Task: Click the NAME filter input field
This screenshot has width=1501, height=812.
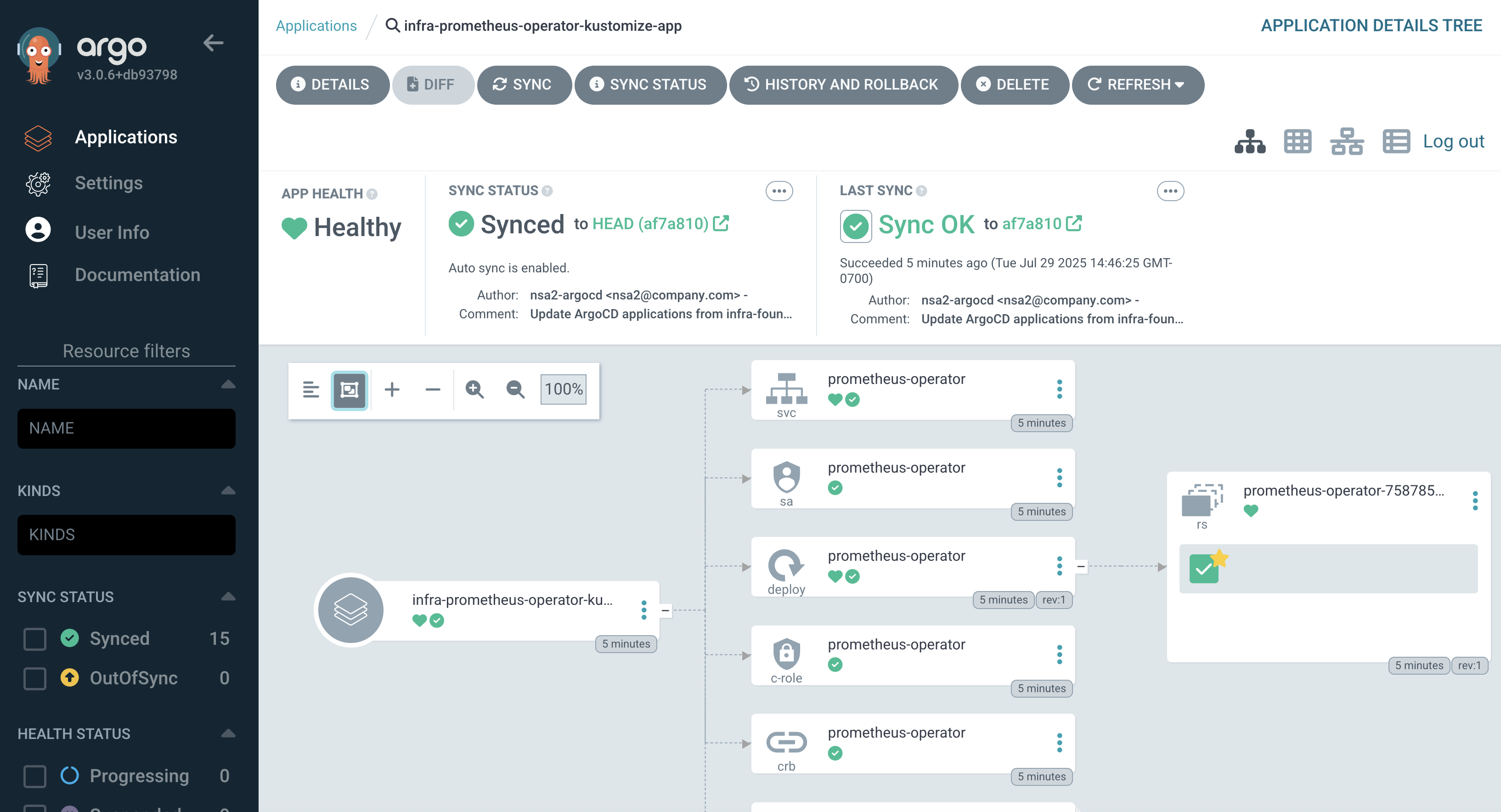Action: (x=126, y=429)
